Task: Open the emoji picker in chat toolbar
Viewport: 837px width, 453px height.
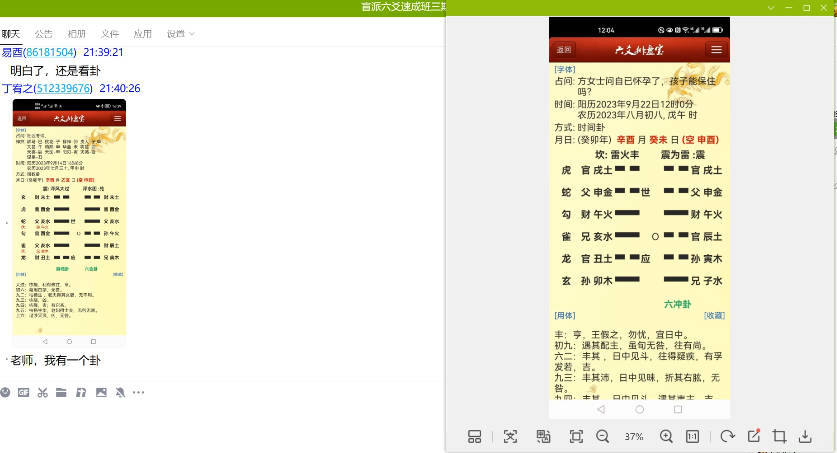Action: [6, 392]
